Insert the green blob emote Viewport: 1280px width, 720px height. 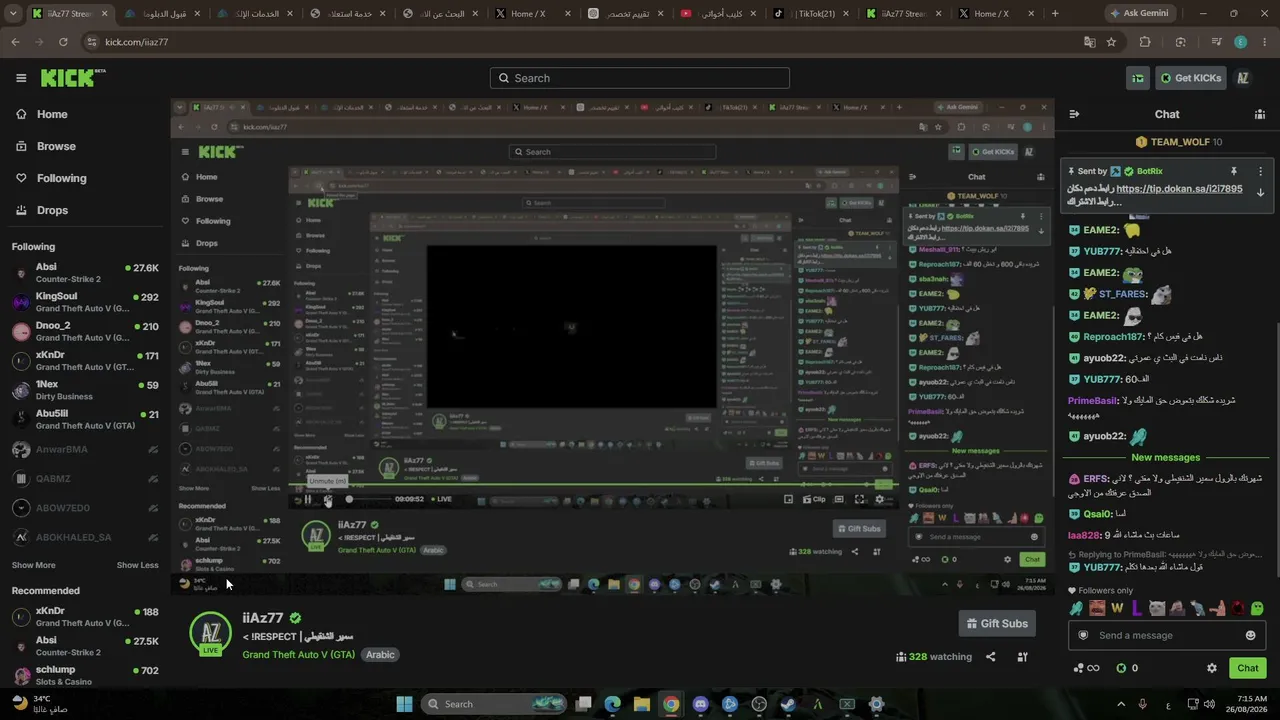coord(1257,608)
